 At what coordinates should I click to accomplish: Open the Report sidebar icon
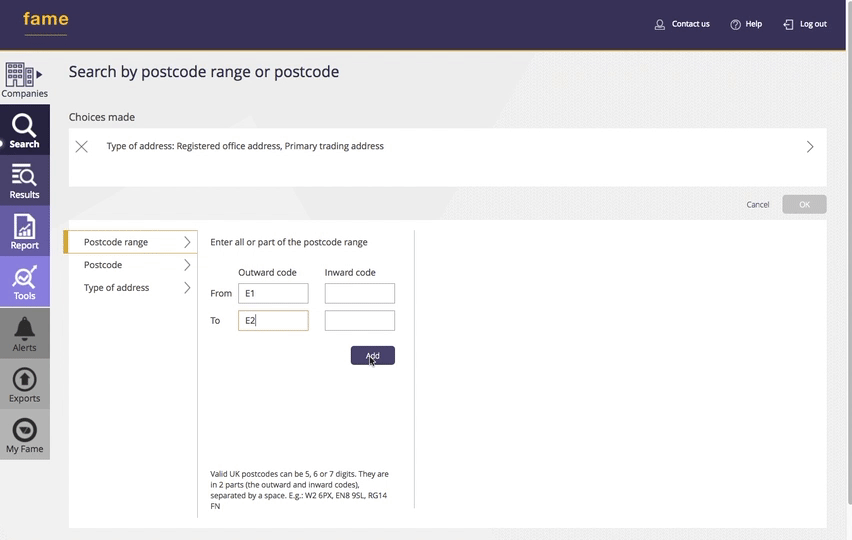pos(24,232)
